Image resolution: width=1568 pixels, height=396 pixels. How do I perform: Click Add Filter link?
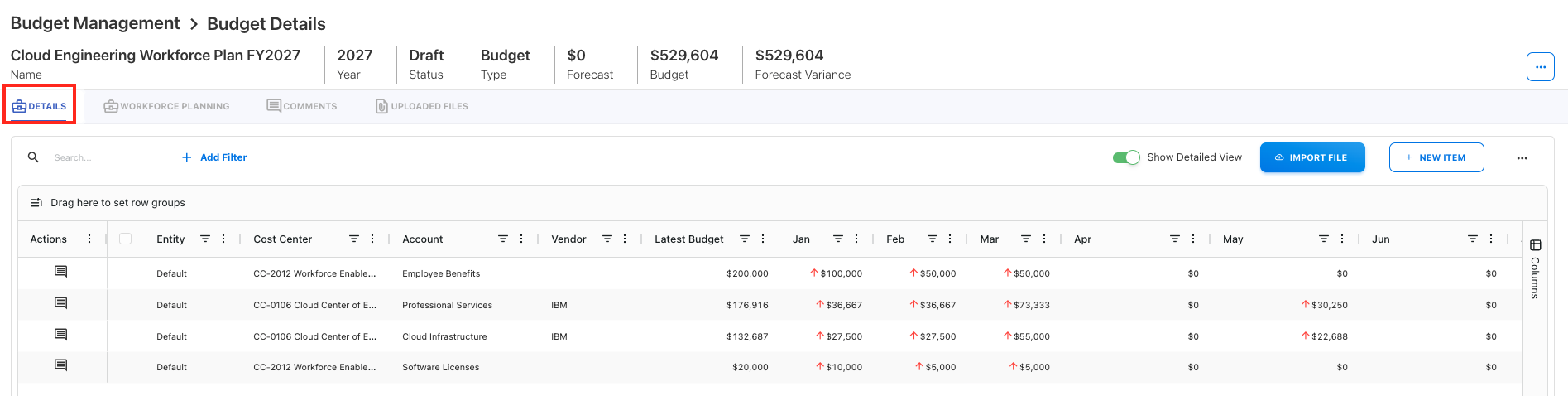pos(214,157)
